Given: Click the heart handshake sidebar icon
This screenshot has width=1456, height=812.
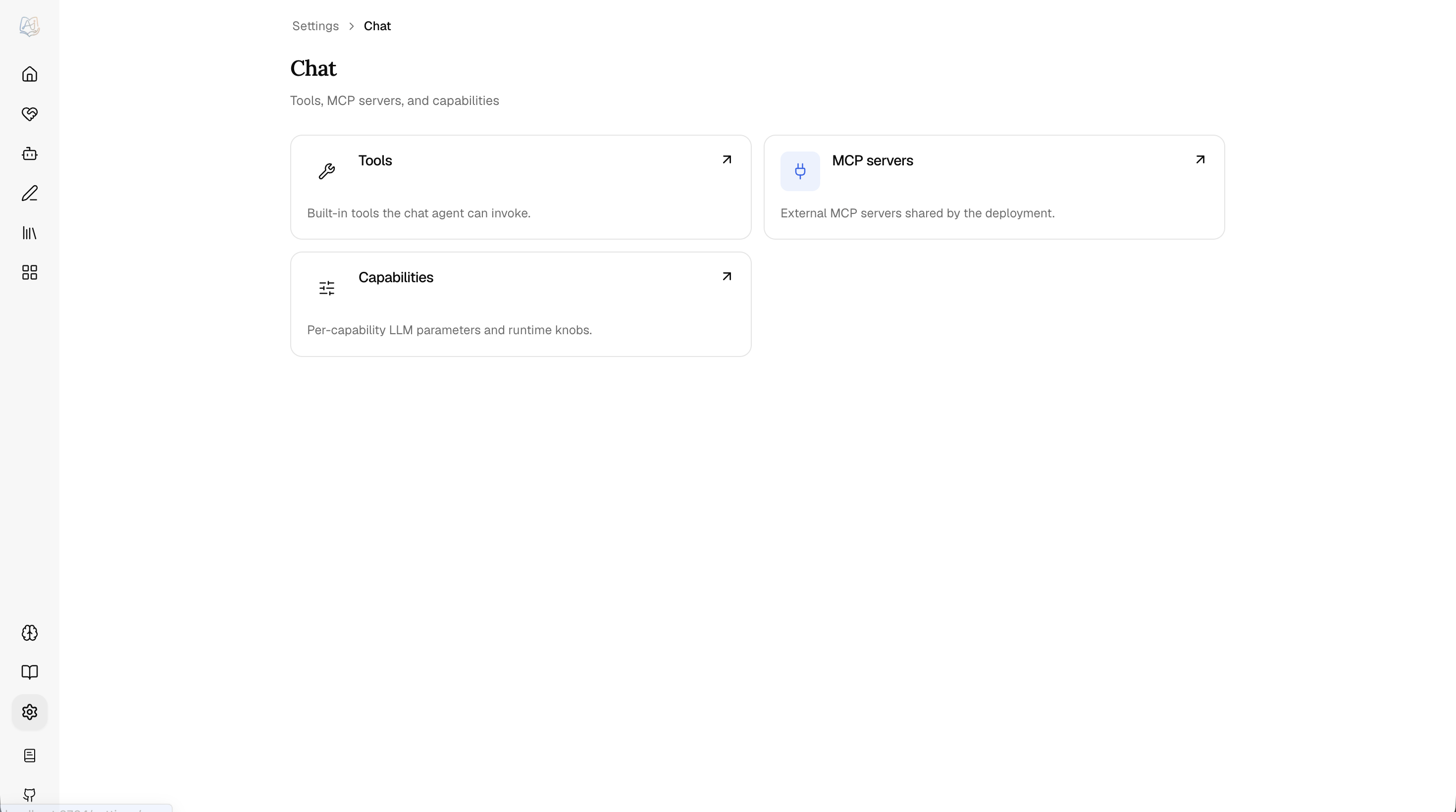Looking at the screenshot, I should point(29,114).
